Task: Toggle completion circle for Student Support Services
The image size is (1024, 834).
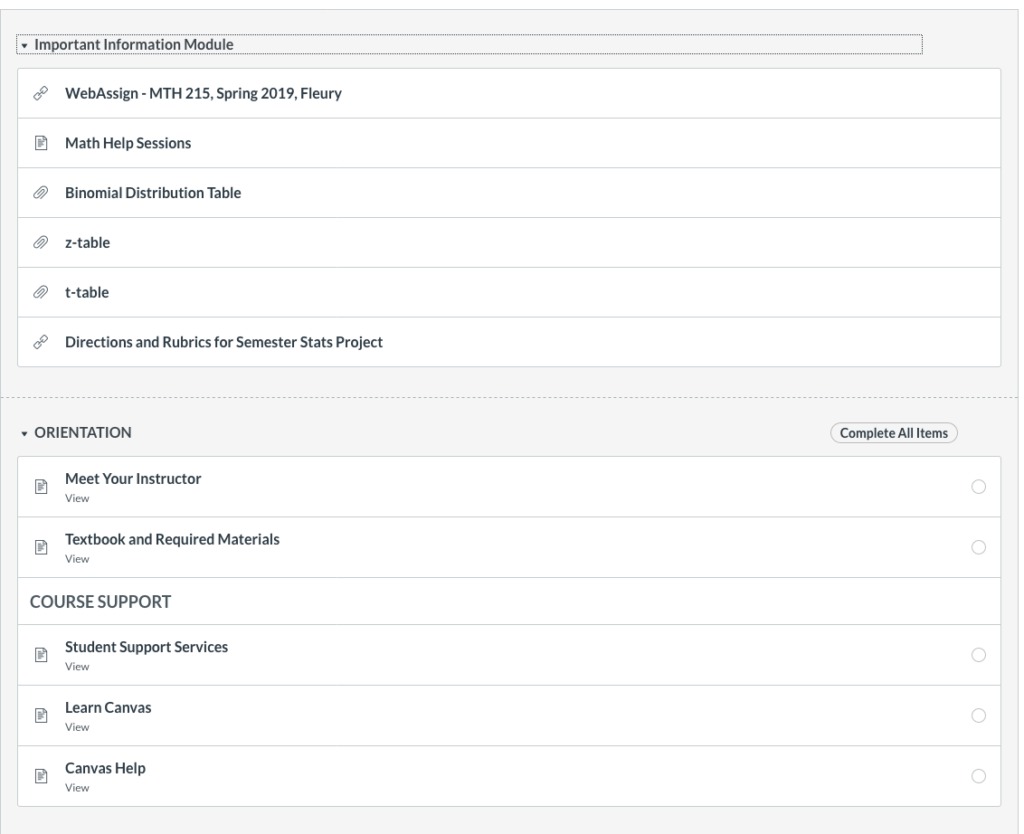Action: (x=978, y=655)
